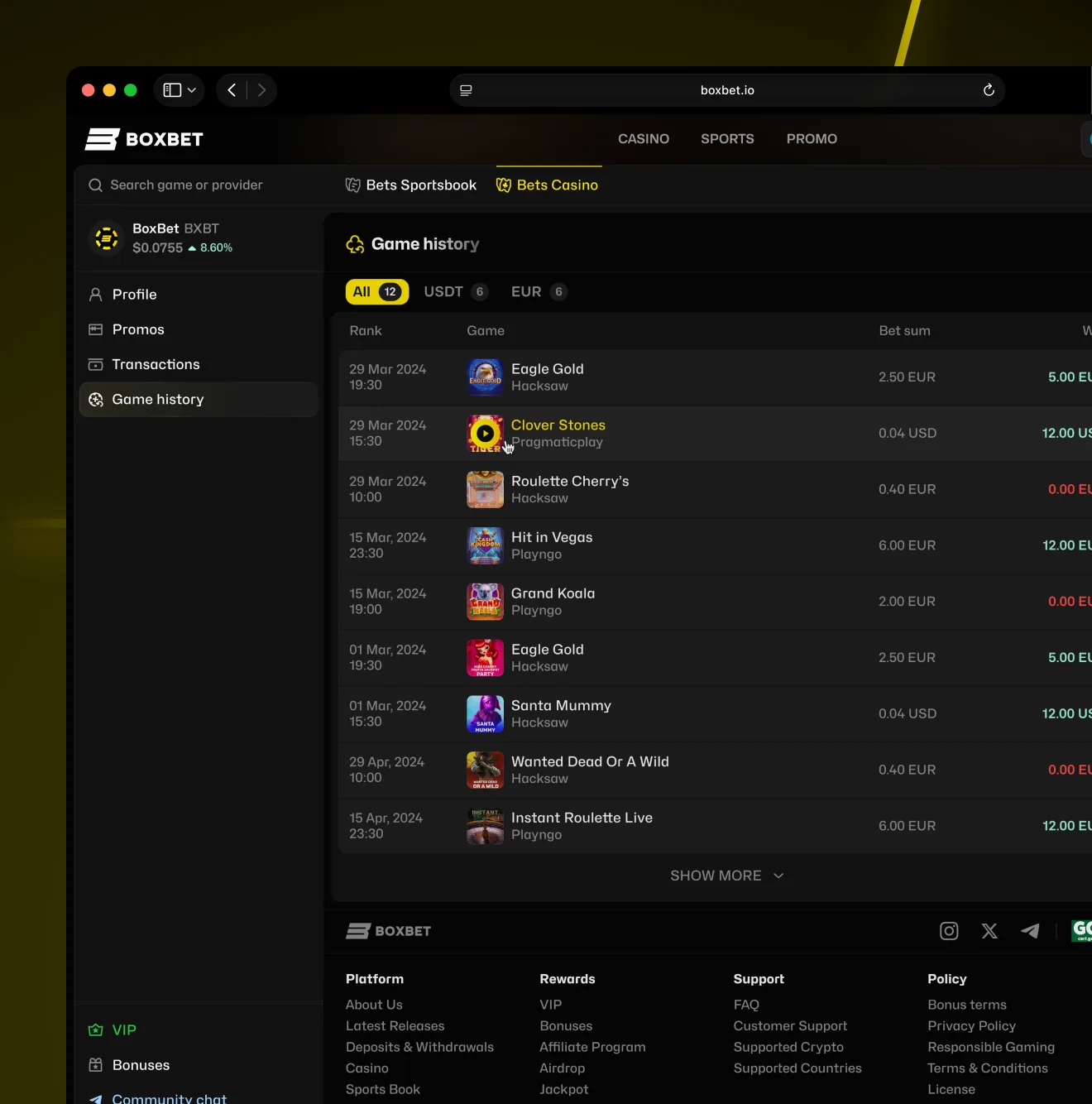Screen dimensions: 1092x1104
Task: Open the Bonus terms footer link
Action: [x=967, y=1005]
